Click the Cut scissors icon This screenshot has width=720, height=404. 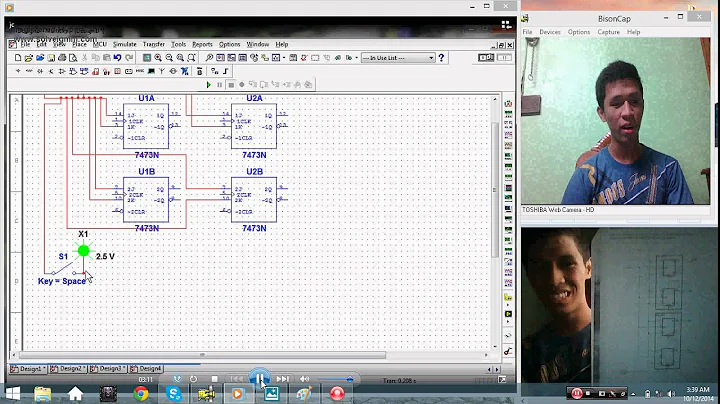84,58
